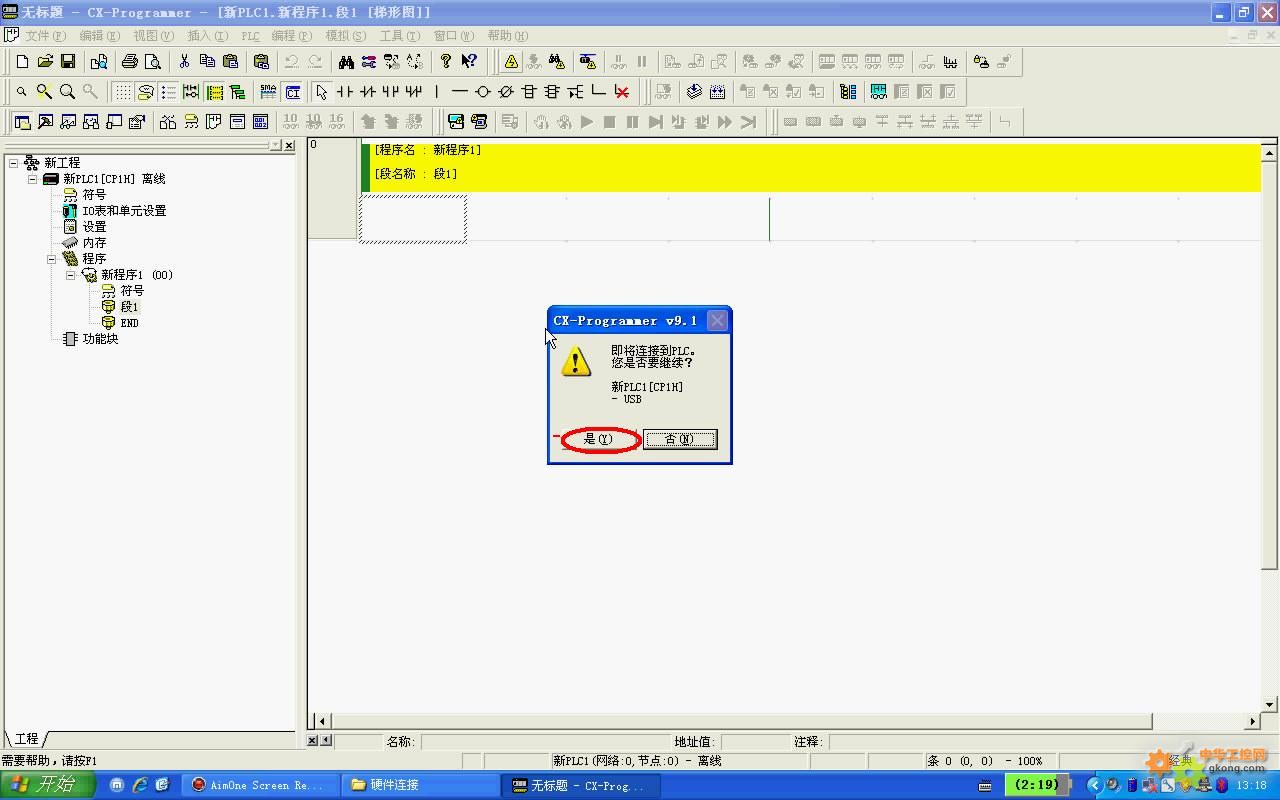Viewport: 1280px width, 800px height.
Task: Click the Cut scissors icon
Action: coord(184,62)
